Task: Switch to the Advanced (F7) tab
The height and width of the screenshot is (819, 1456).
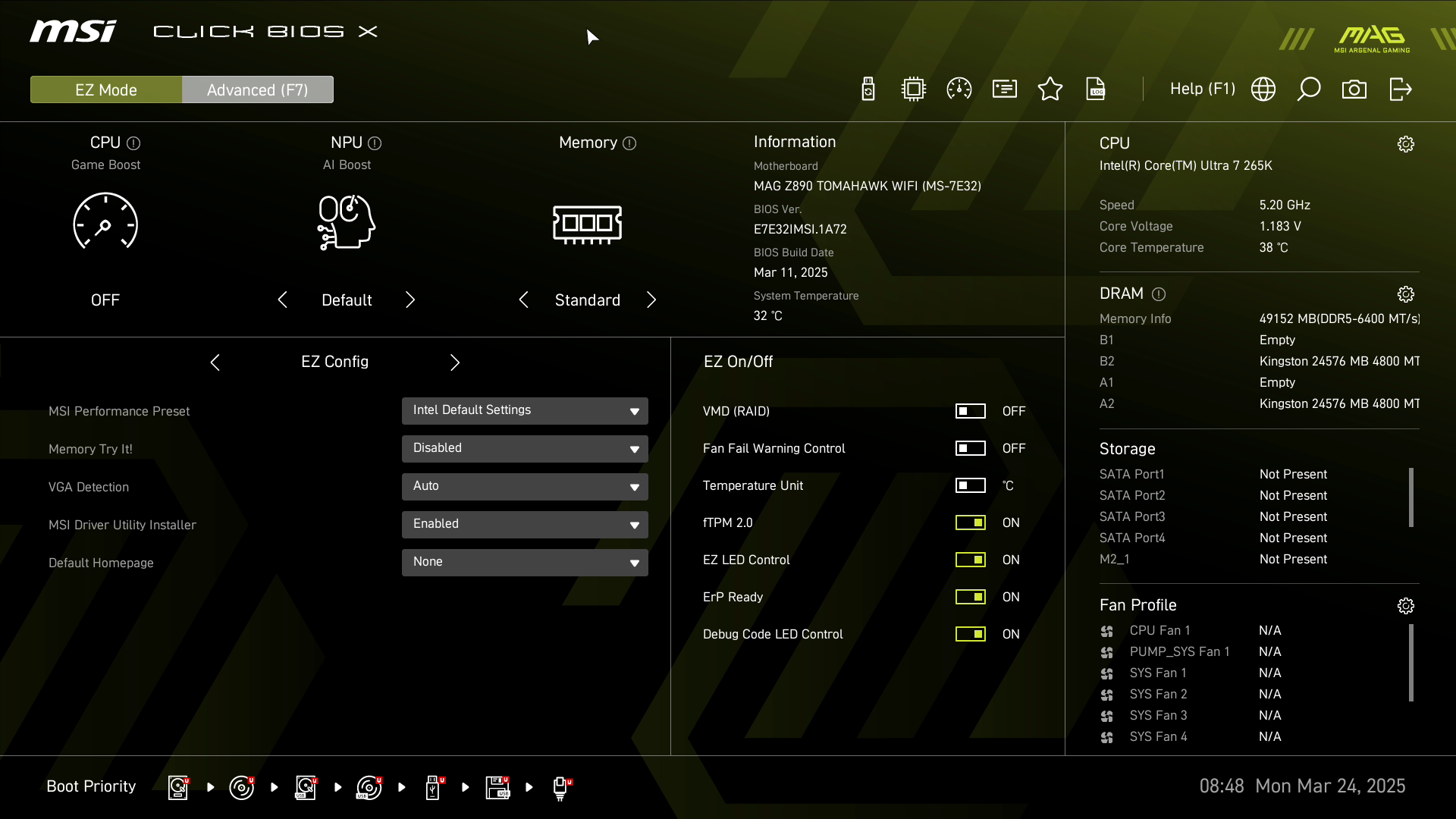Action: 257,89
